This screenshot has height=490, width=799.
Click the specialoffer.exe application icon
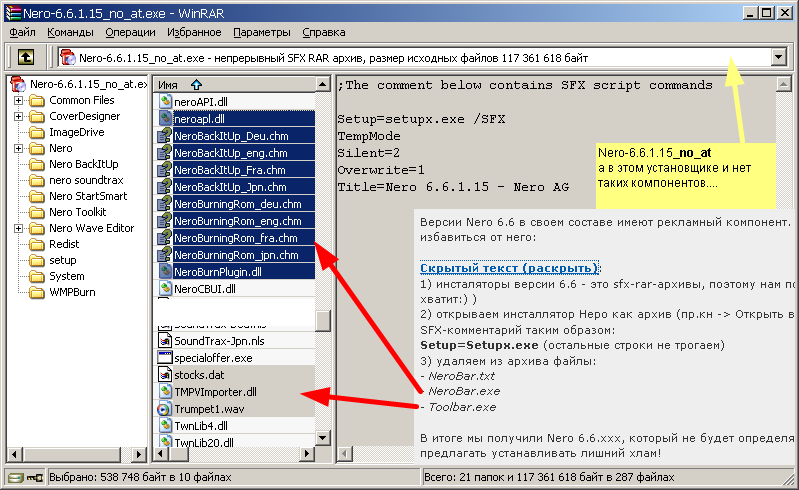[x=165, y=358]
